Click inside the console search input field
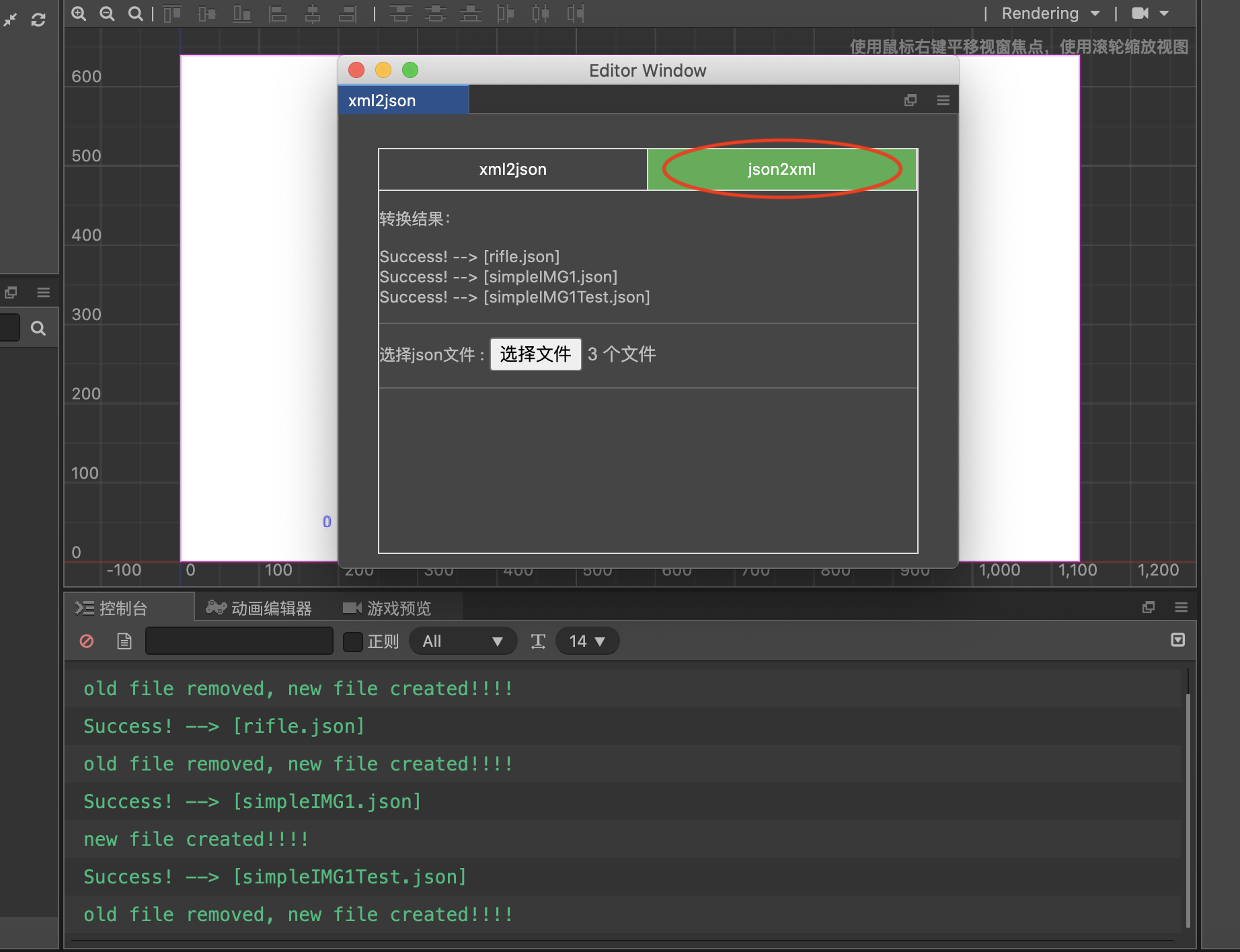Viewport: 1240px width, 952px height. point(239,641)
